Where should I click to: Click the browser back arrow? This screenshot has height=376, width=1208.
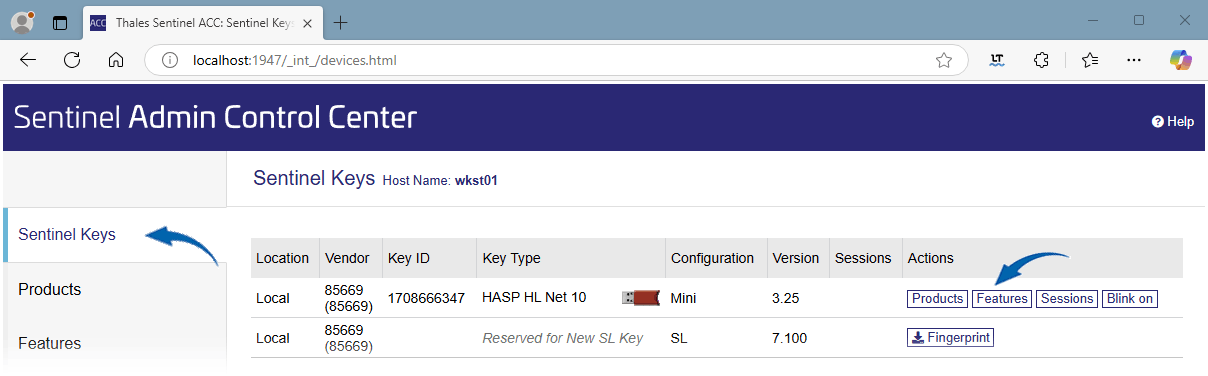pos(28,60)
